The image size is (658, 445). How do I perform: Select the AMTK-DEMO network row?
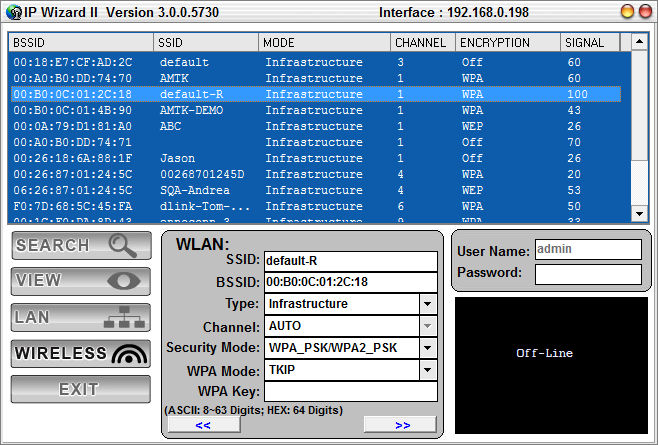316,110
